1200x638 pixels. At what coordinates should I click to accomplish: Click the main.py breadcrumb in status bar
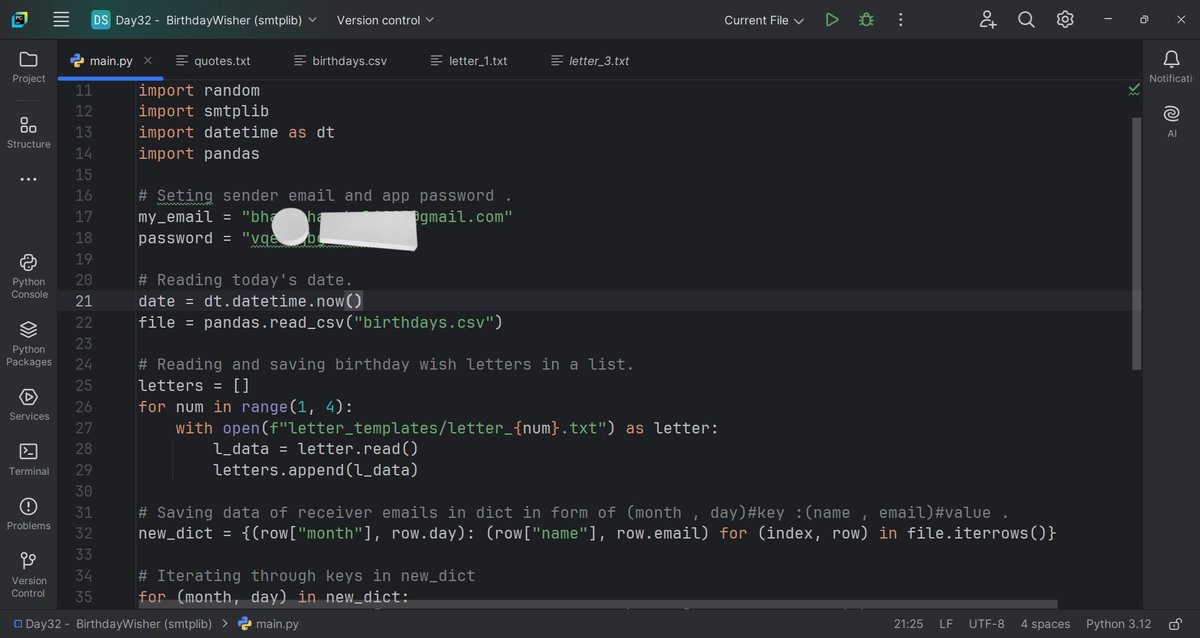tap(268, 624)
